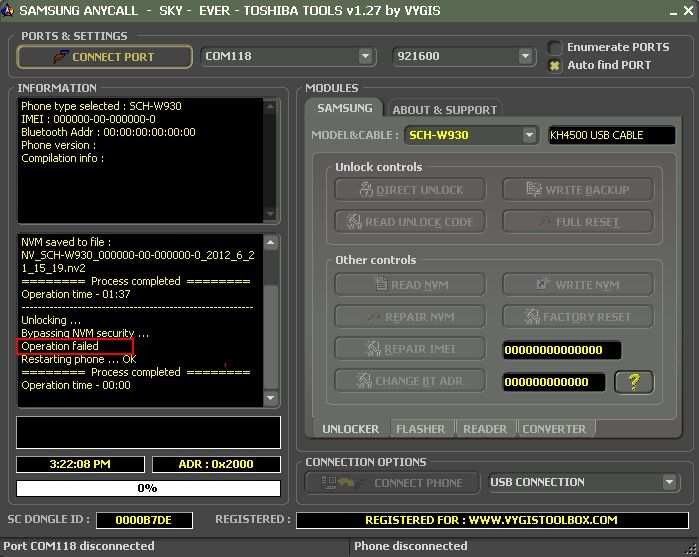This screenshot has height=557, width=699.
Task: Click the yellow question mark help icon
Action: pyautogui.click(x=634, y=382)
